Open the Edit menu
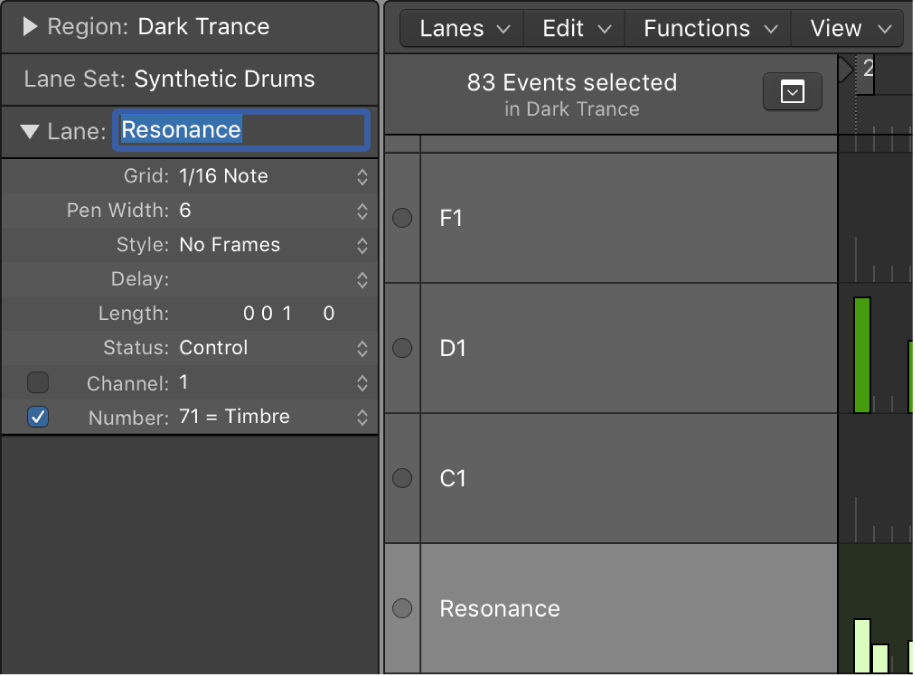Image resolution: width=915 pixels, height=676 pixels. (575, 28)
